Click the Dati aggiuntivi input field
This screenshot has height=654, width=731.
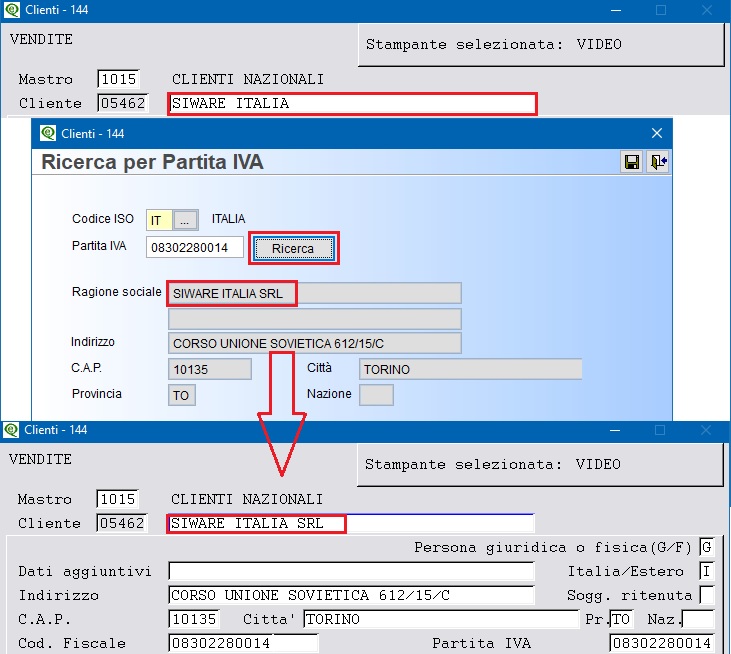click(352, 571)
